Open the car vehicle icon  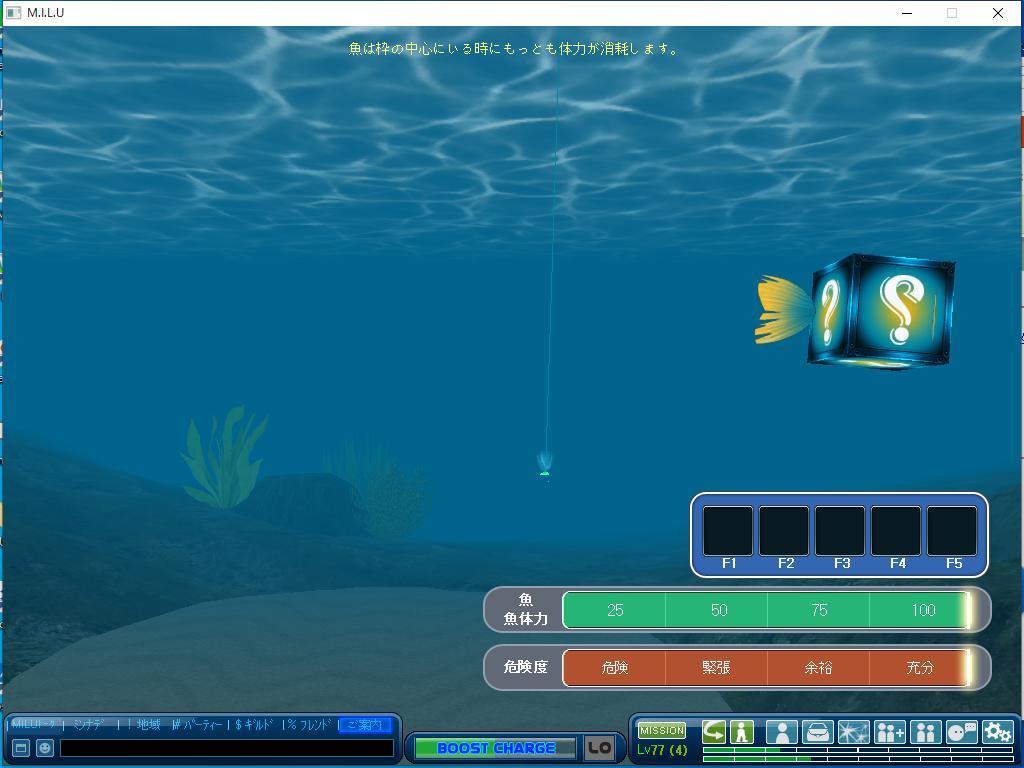(817, 732)
